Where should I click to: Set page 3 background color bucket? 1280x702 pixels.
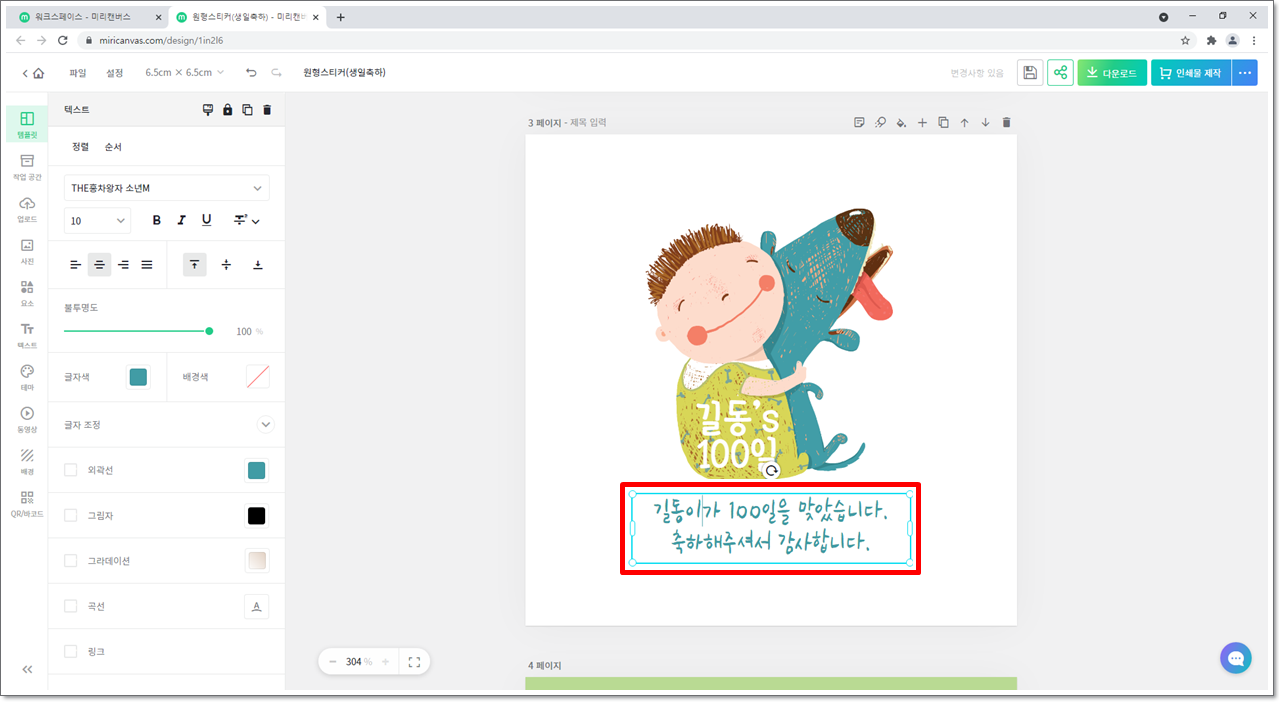(901, 123)
